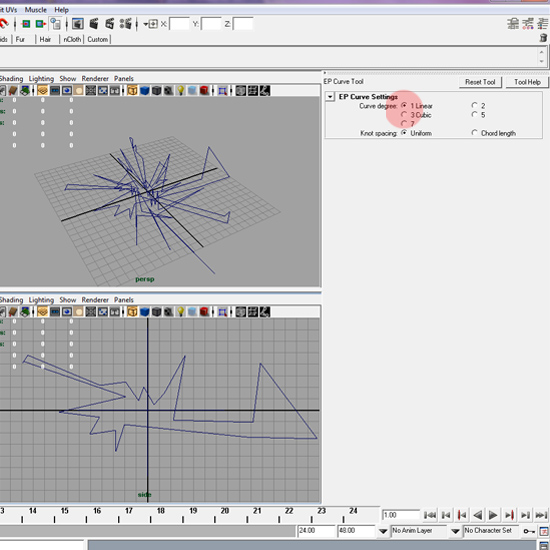This screenshot has height=550, width=550.
Task: Click the X coordinate input field
Action: [x=179, y=24]
